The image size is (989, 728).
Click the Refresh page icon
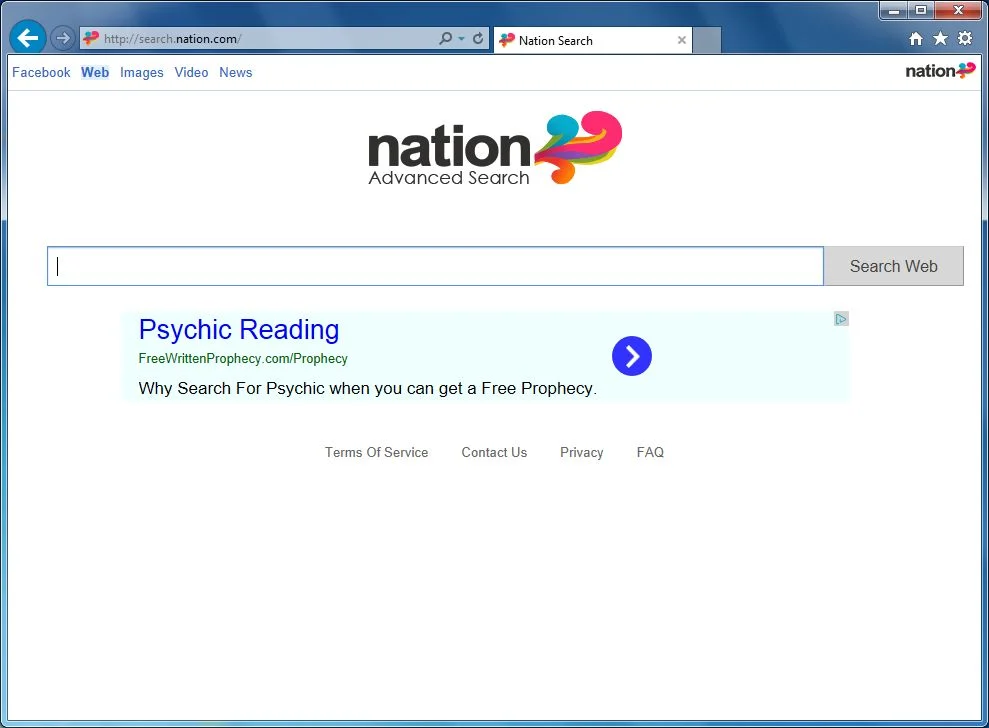tap(478, 38)
